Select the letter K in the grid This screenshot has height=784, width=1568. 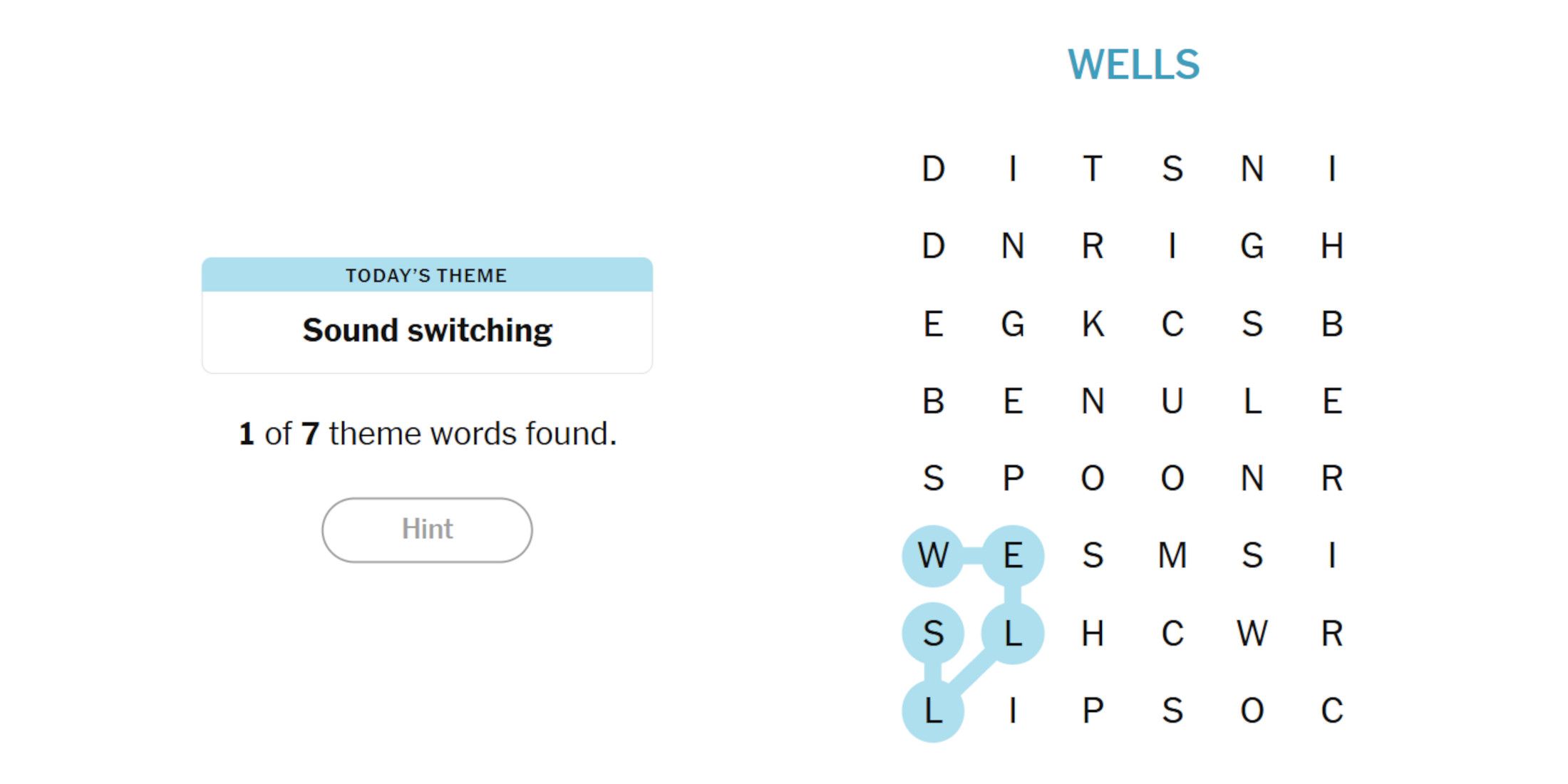(x=1093, y=324)
